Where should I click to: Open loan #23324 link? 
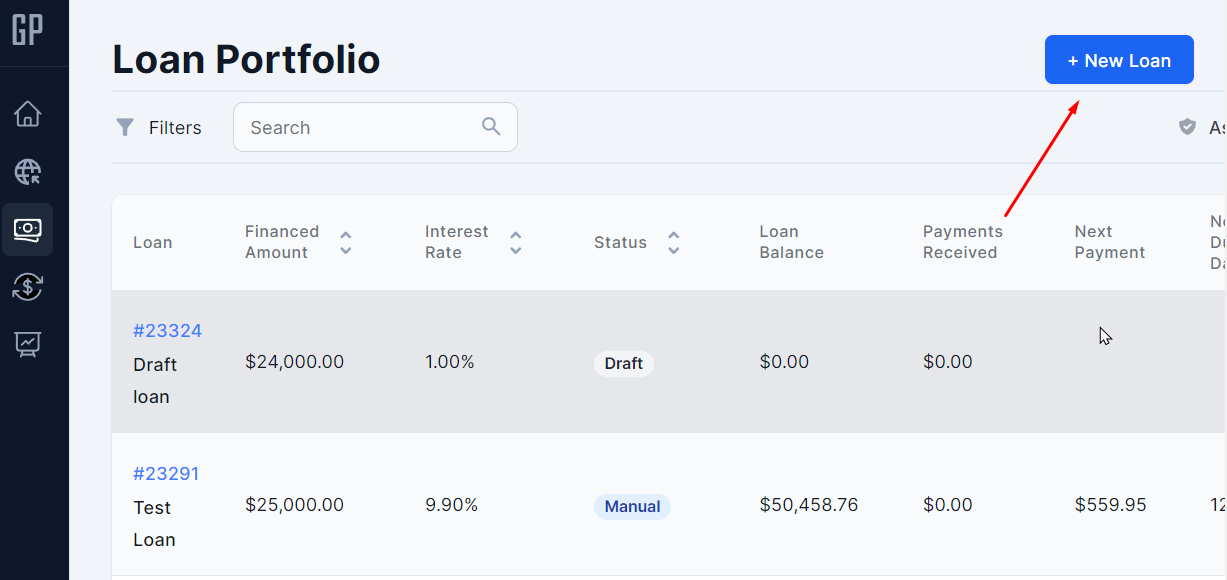[167, 331]
